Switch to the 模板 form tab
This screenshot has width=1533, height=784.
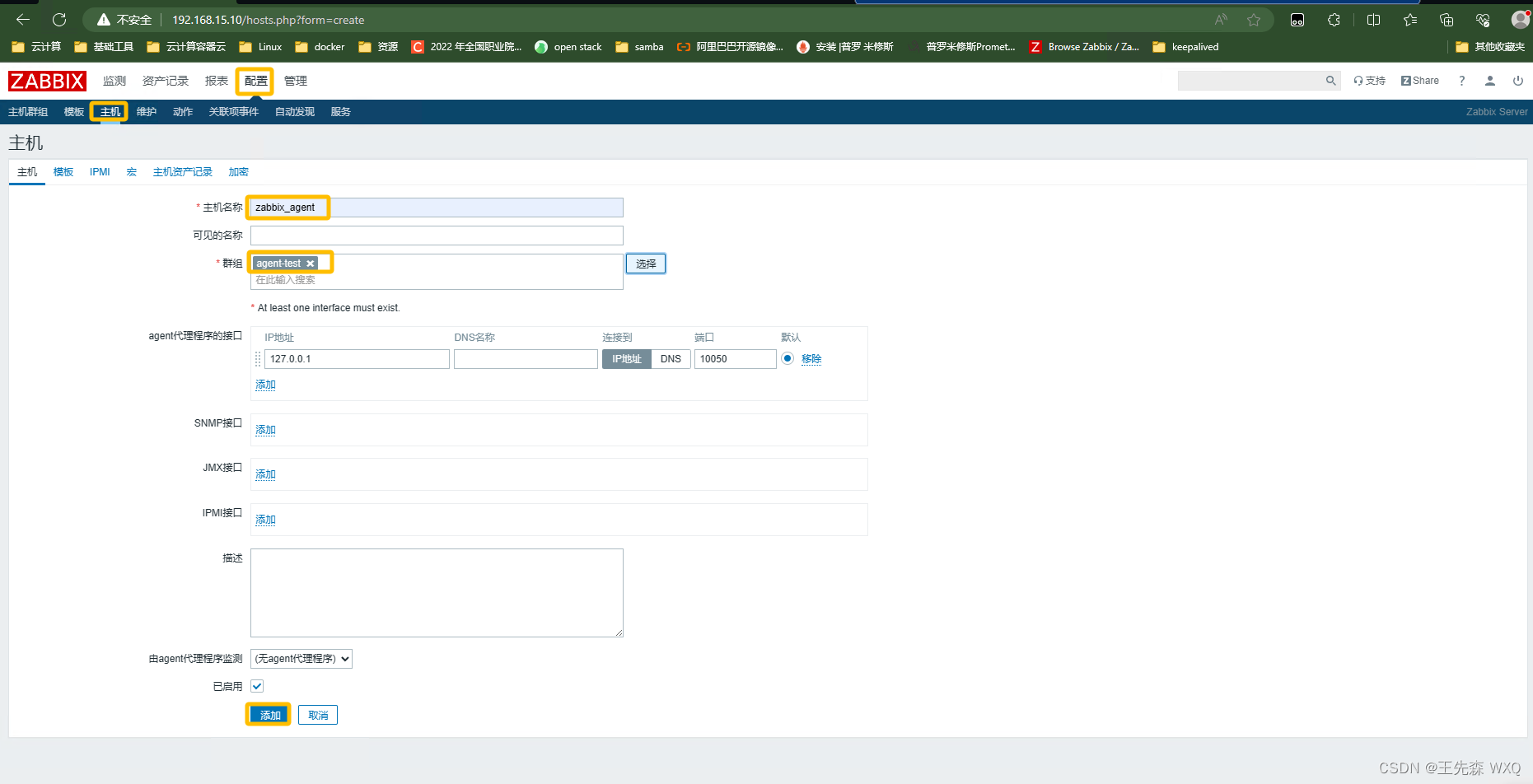[x=63, y=172]
